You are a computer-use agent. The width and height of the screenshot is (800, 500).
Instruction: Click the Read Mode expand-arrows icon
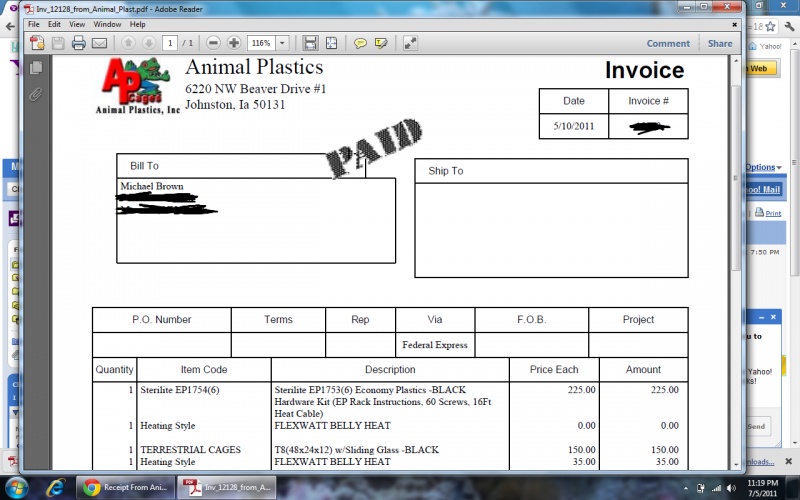click(x=410, y=43)
